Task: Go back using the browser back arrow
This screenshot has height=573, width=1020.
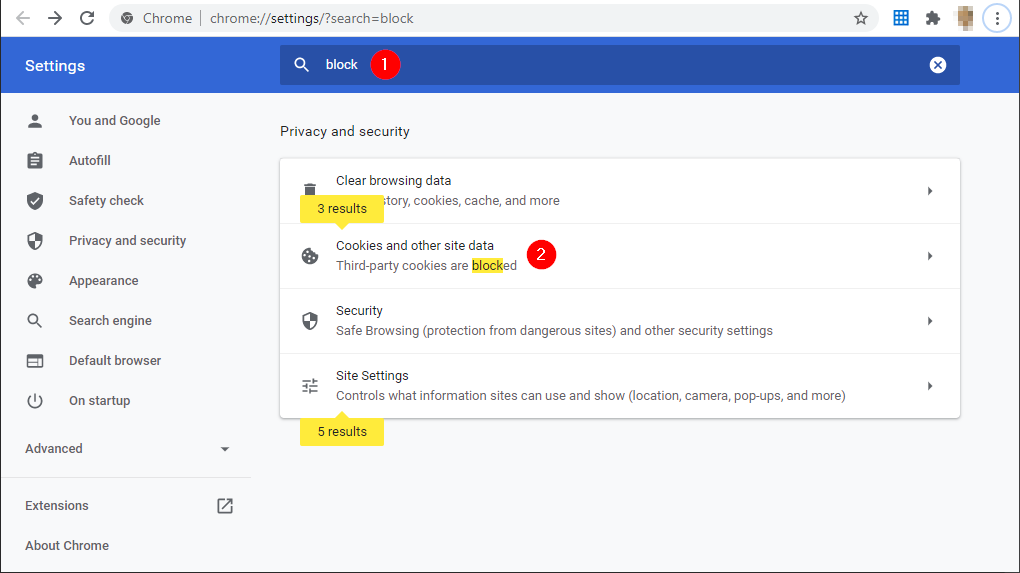Action: click(x=23, y=18)
